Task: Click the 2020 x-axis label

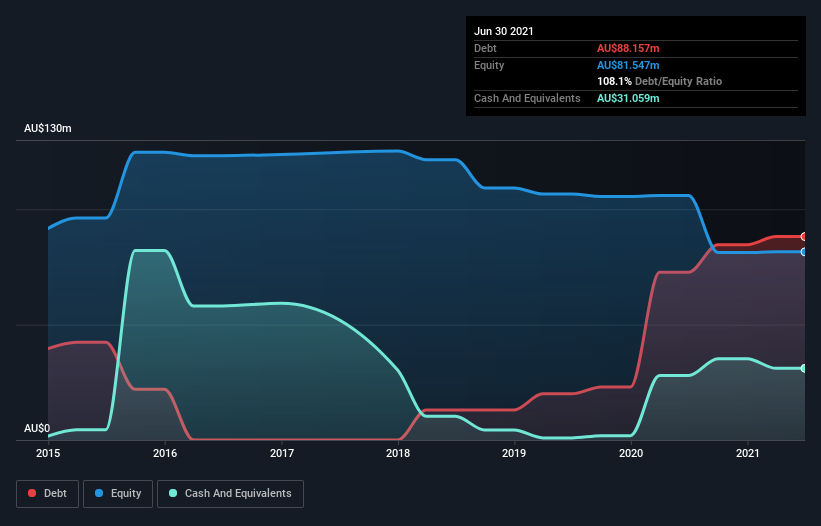Action: point(631,453)
